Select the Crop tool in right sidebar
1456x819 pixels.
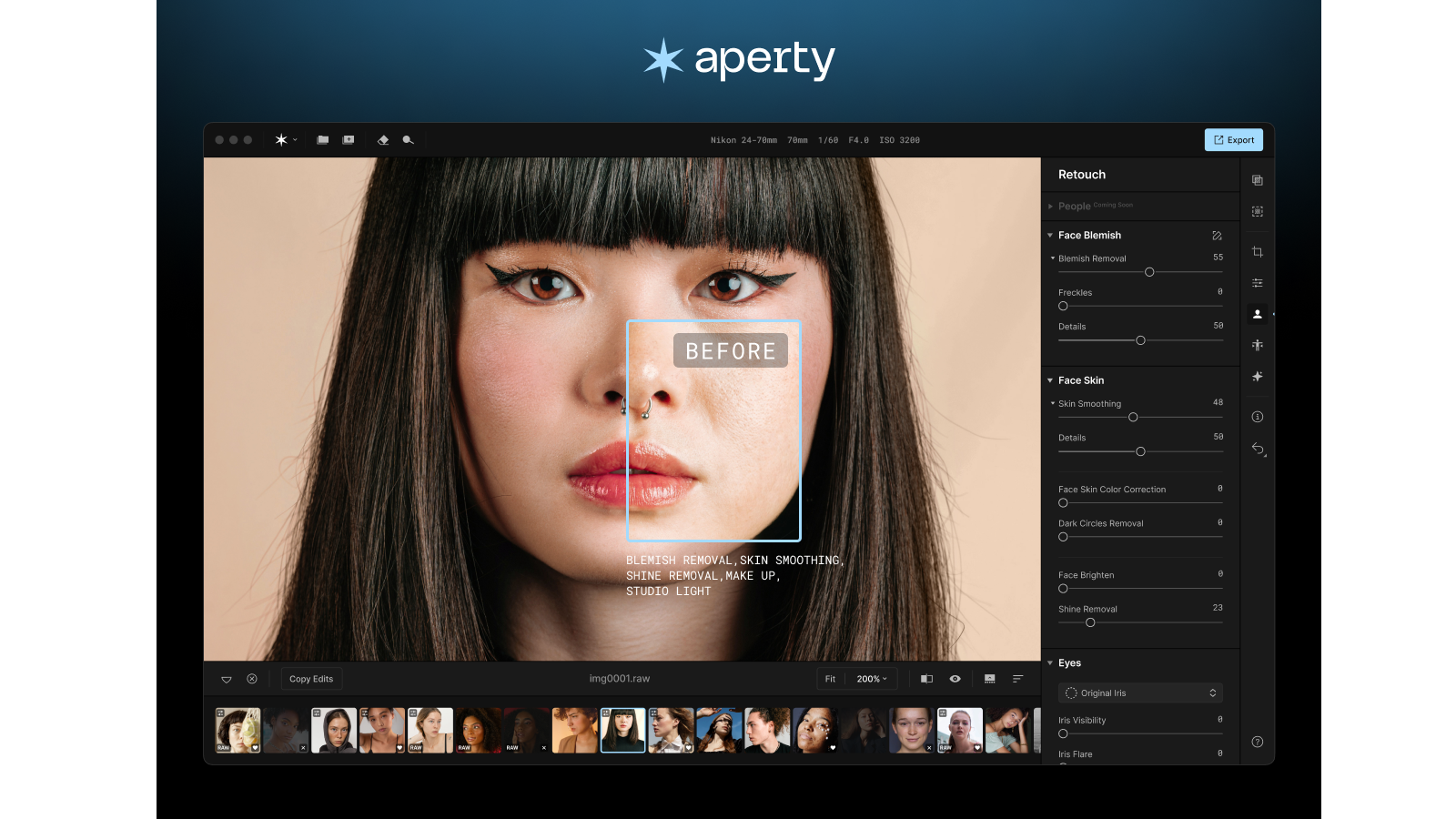click(x=1257, y=252)
